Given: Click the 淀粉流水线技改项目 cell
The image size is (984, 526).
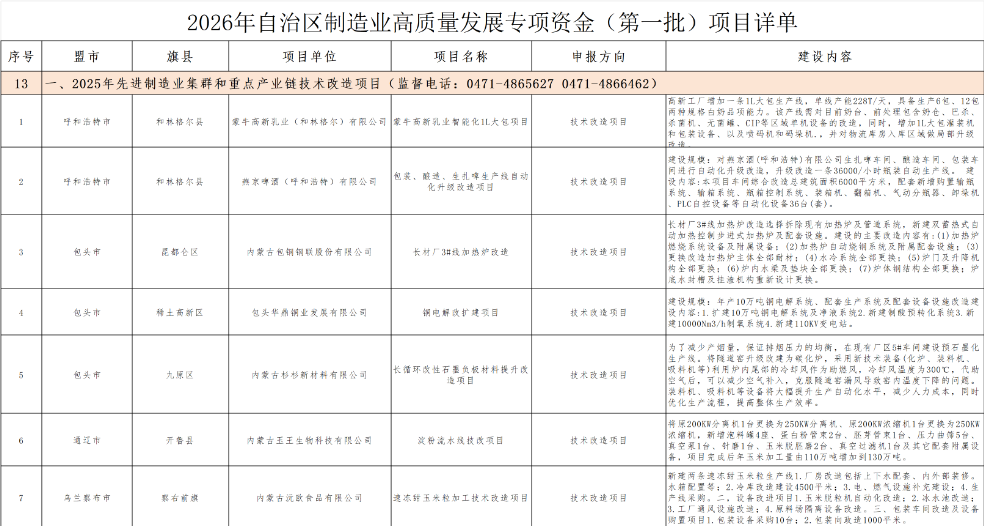Looking at the screenshot, I should [460, 440].
